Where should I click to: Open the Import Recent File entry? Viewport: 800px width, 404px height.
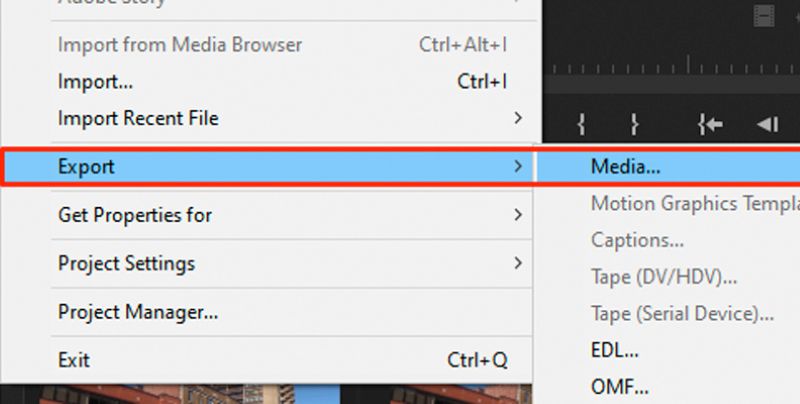point(138,118)
